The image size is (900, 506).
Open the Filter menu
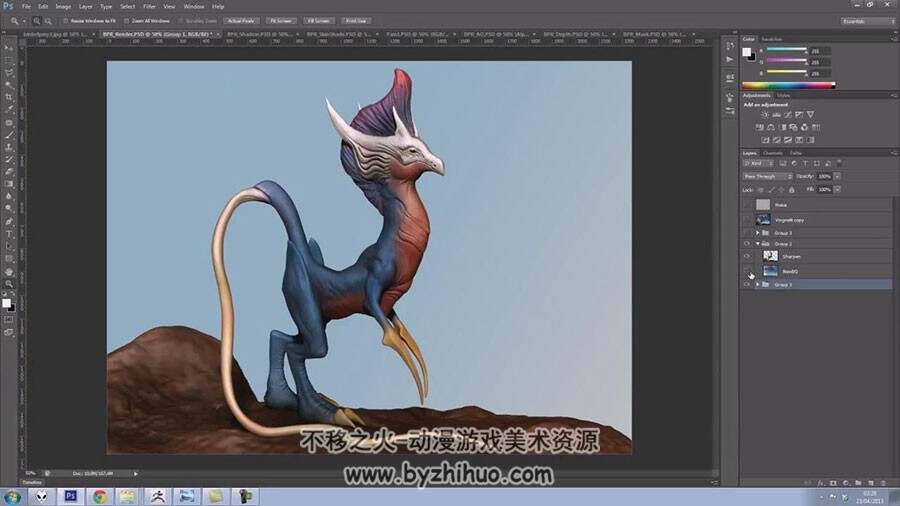coord(150,6)
